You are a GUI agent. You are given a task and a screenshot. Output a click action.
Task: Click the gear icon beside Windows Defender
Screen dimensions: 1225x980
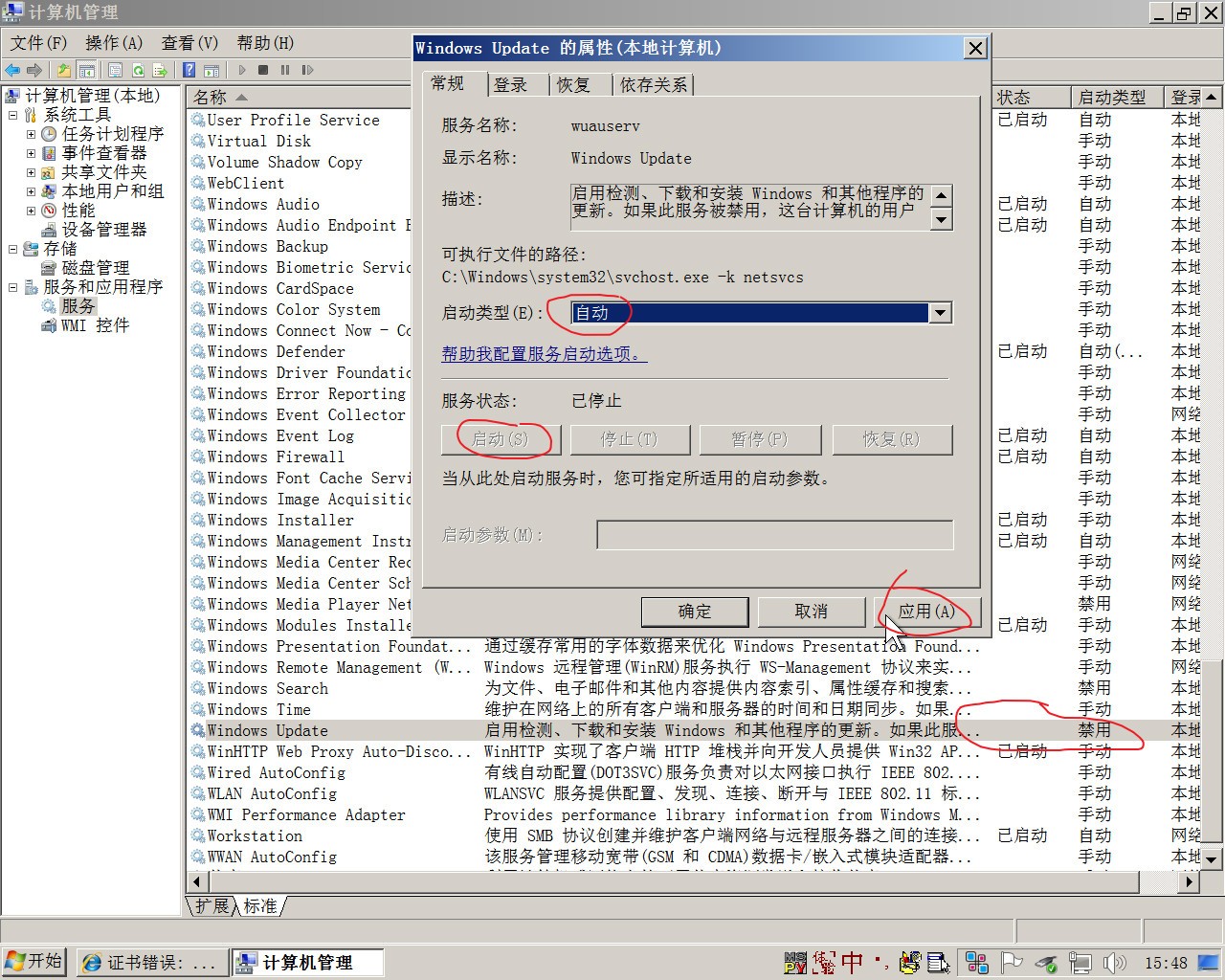coord(198,352)
